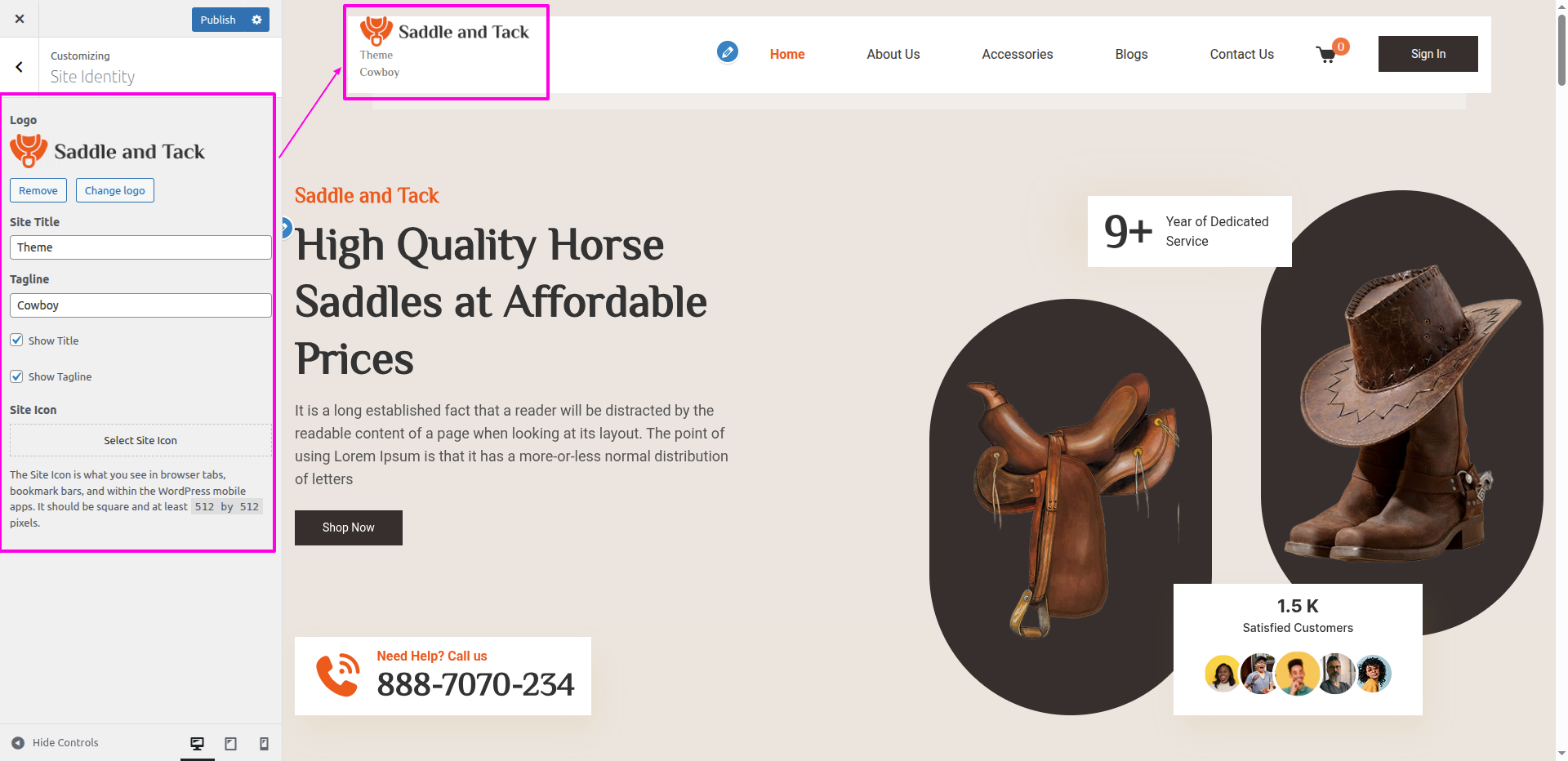This screenshot has height=761, width=1568.
Task: Click the orange phone call icon
Action: [338, 675]
